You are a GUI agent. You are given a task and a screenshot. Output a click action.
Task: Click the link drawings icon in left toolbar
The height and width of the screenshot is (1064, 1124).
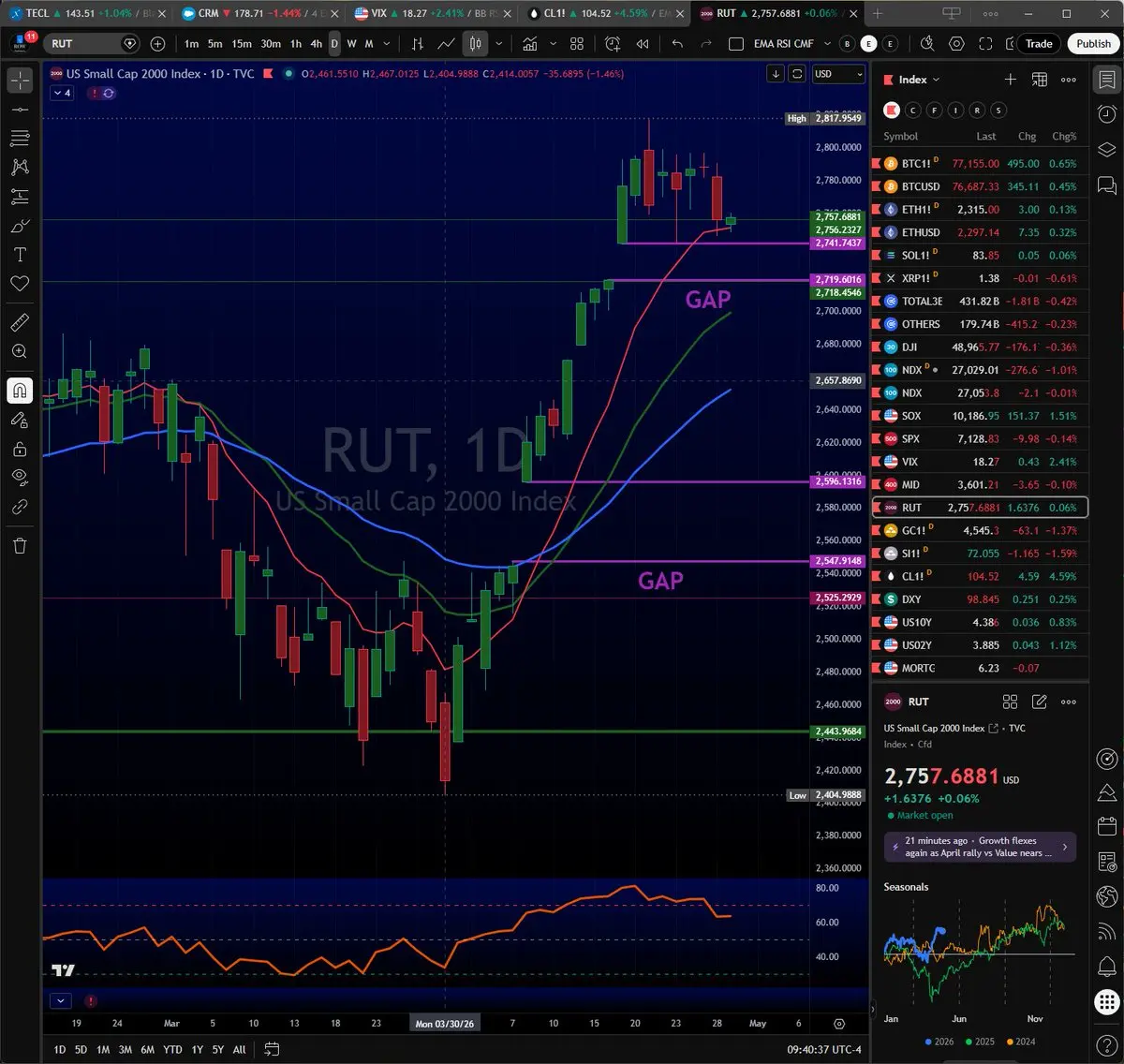click(x=20, y=507)
